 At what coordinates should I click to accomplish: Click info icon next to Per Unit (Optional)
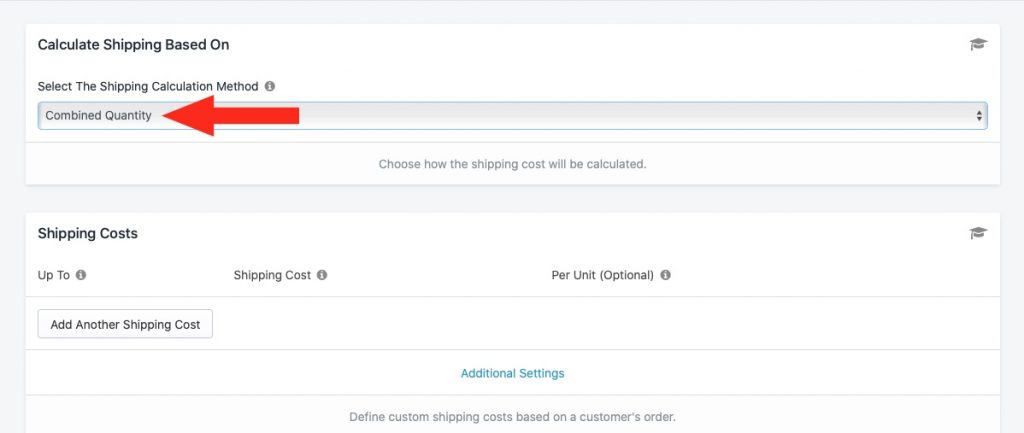click(665, 275)
